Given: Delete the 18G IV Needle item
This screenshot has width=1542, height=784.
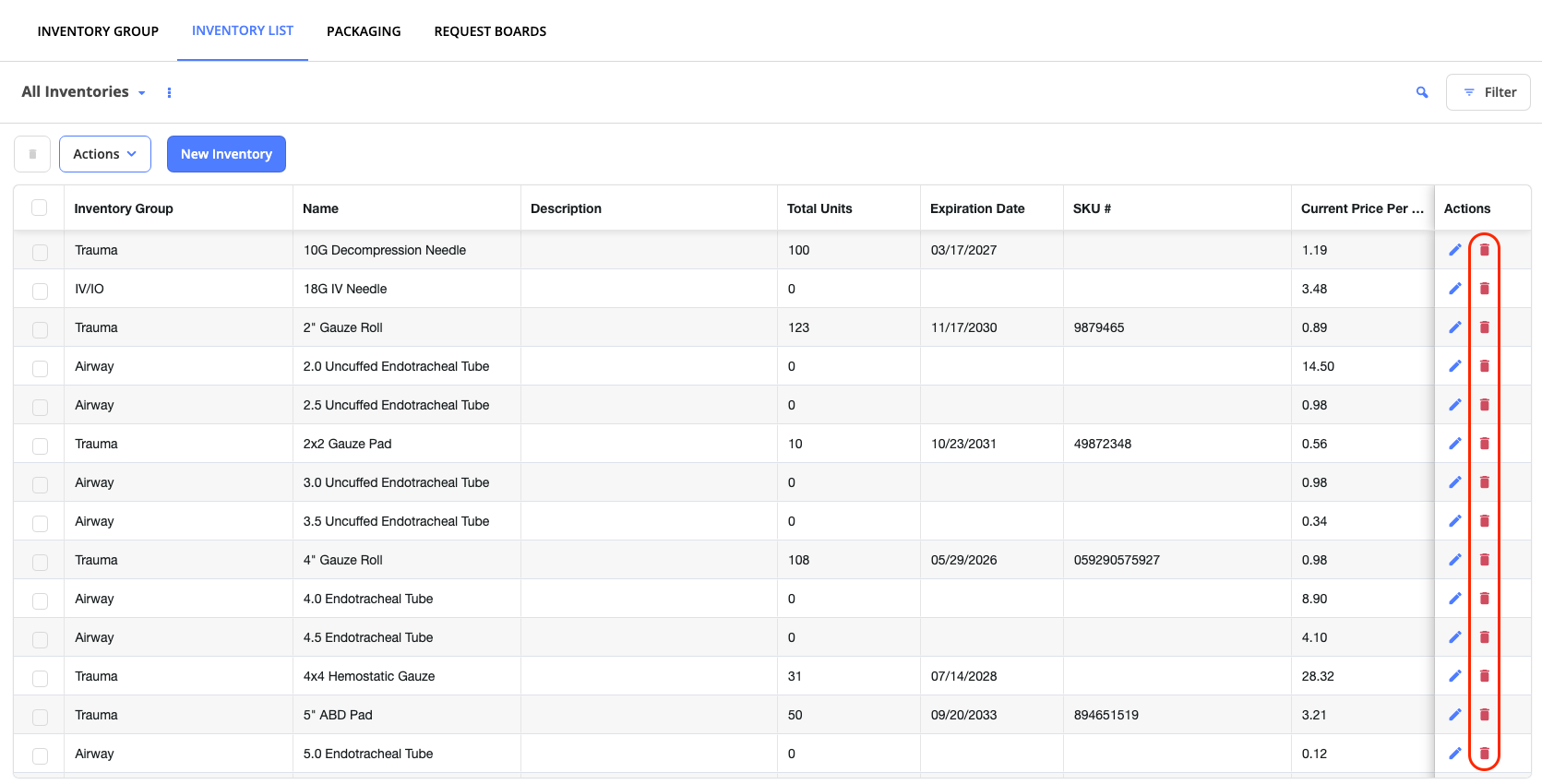Looking at the screenshot, I should (1485, 289).
